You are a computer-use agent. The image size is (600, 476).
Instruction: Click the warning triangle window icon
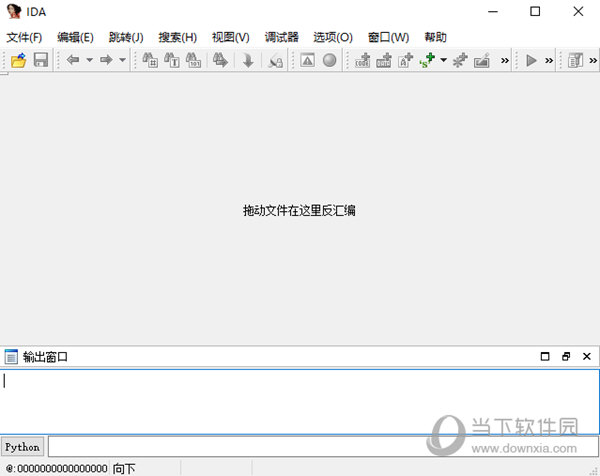coord(307,60)
